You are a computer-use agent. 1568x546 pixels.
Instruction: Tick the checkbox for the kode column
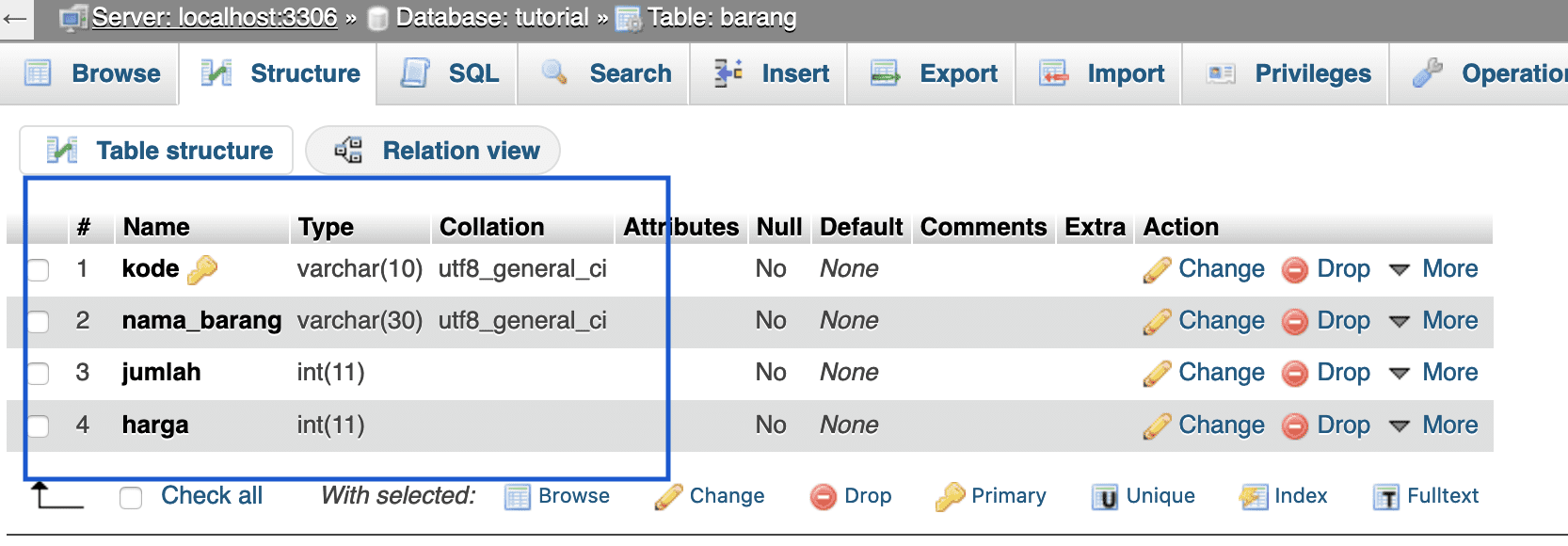(38, 270)
